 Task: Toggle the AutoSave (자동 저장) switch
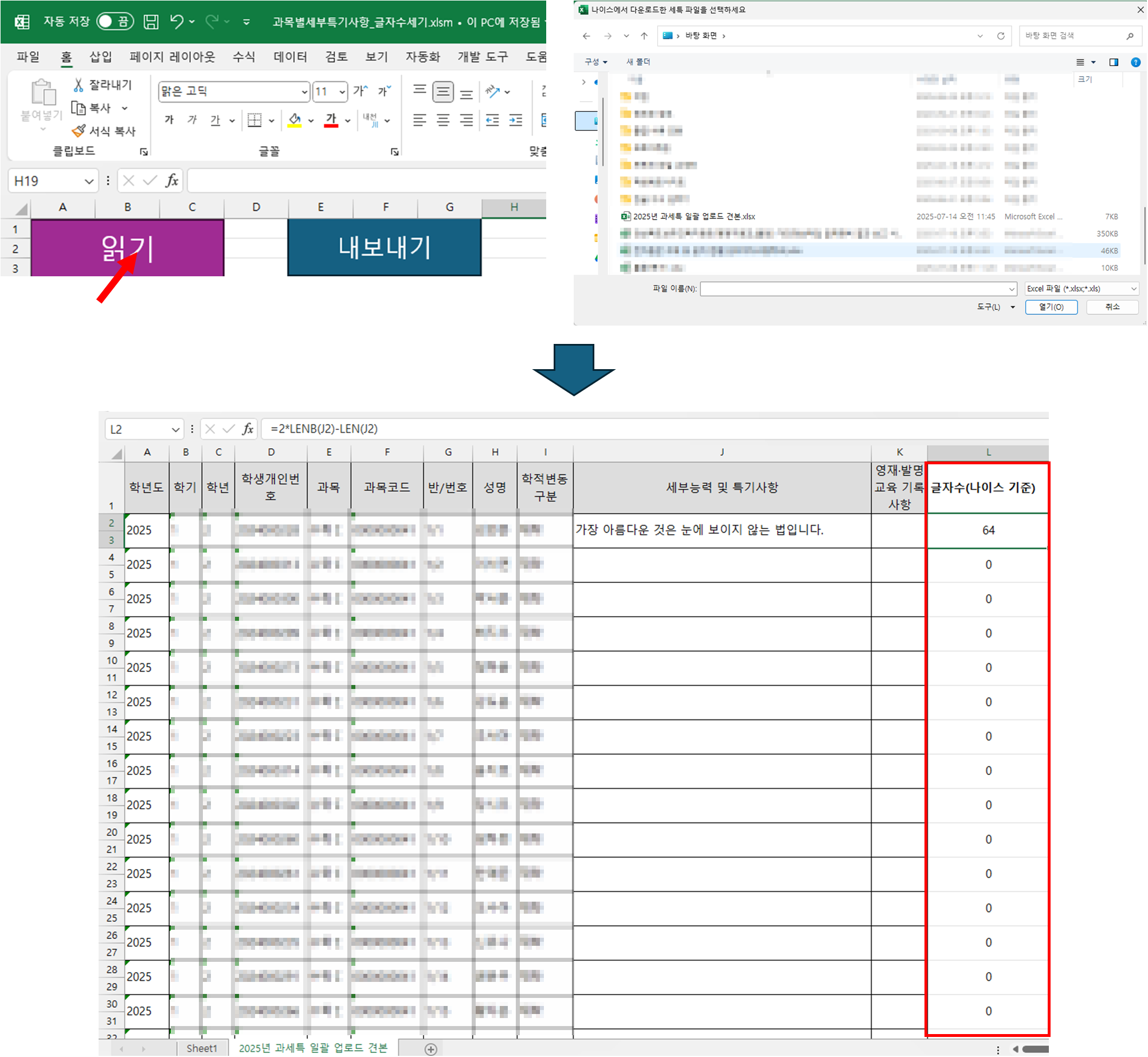click(115, 22)
